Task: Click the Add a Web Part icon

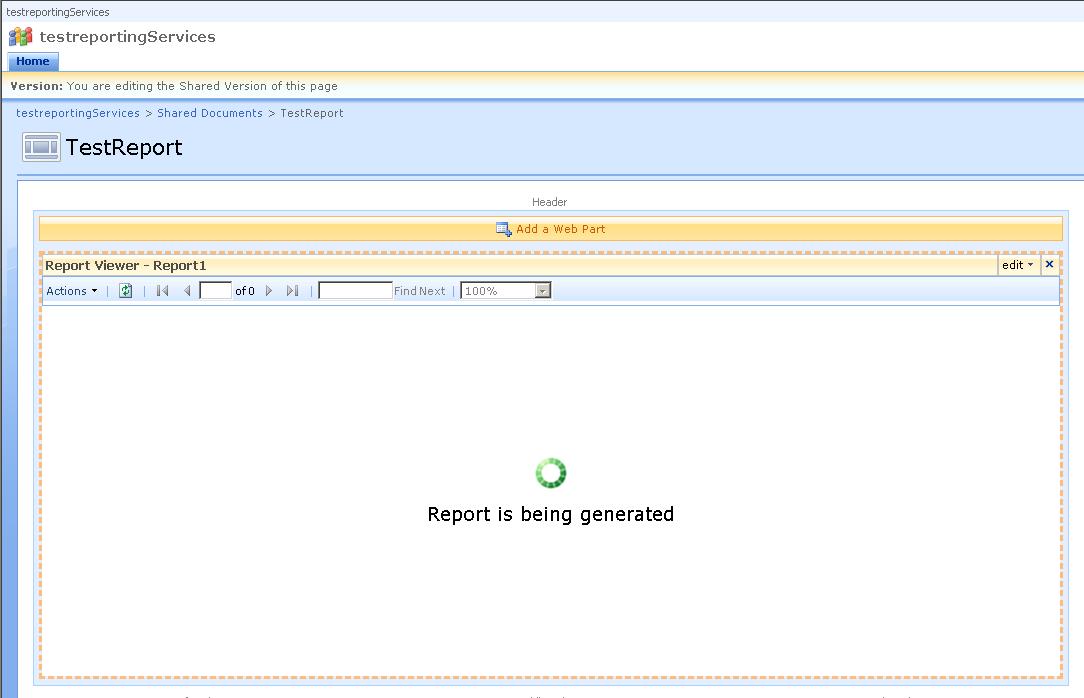Action: [504, 229]
